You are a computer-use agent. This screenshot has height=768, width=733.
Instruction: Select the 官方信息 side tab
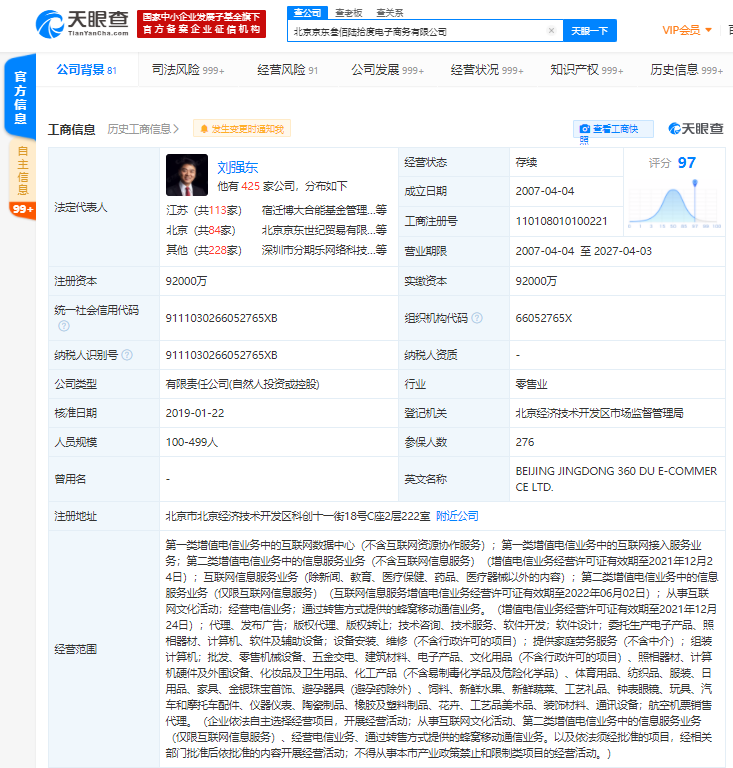(20, 97)
